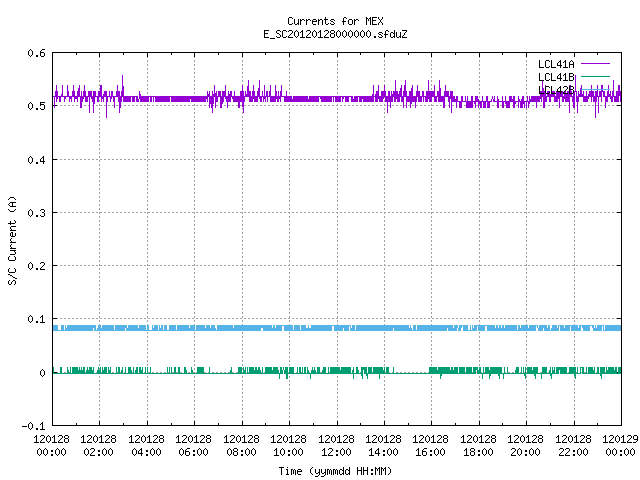Click the x-axis tick '120128 08:00'
640x480 pixels.
coord(241,446)
